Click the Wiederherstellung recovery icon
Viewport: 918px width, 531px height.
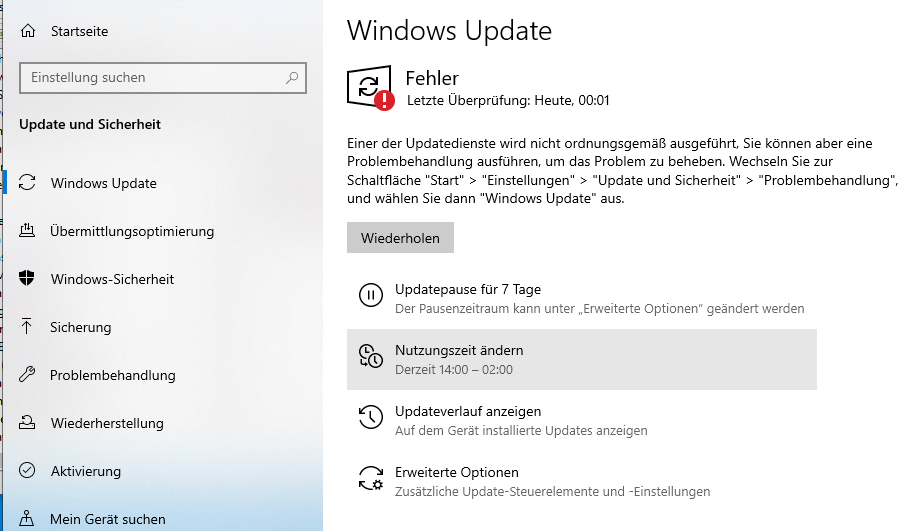[x=27, y=422]
